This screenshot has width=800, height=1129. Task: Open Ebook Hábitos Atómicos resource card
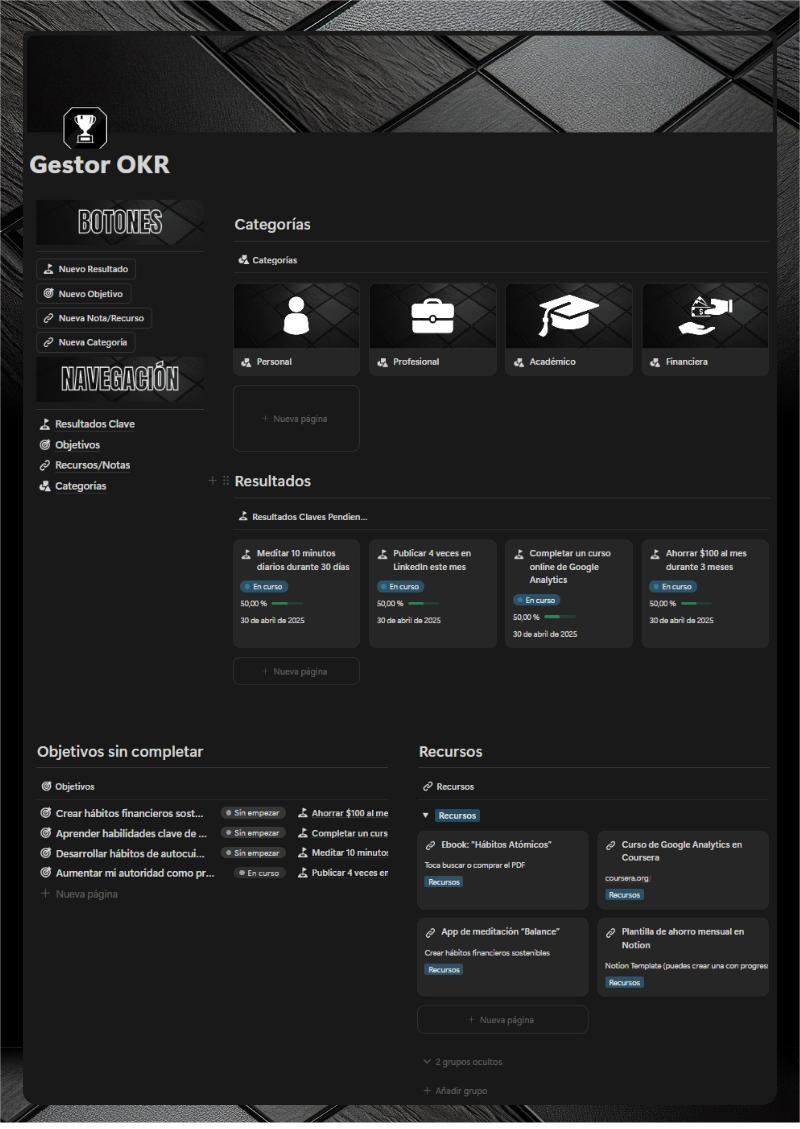[503, 870]
